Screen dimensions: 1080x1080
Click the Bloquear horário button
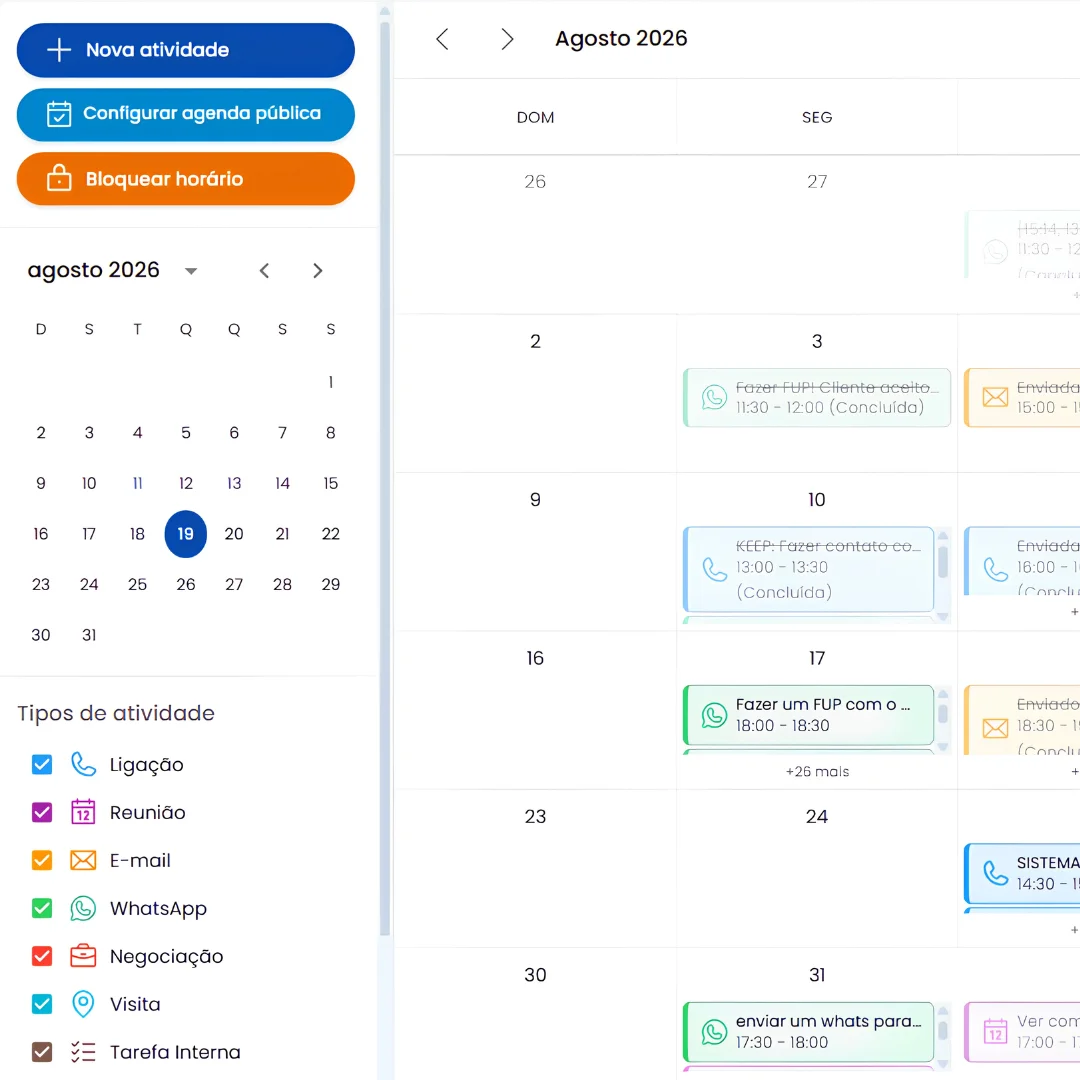(186, 179)
